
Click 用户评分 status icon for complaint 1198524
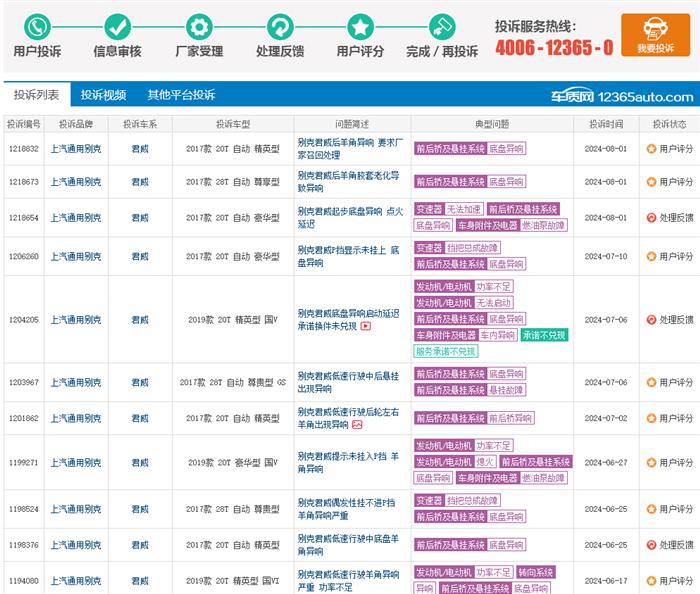pyautogui.click(x=651, y=509)
